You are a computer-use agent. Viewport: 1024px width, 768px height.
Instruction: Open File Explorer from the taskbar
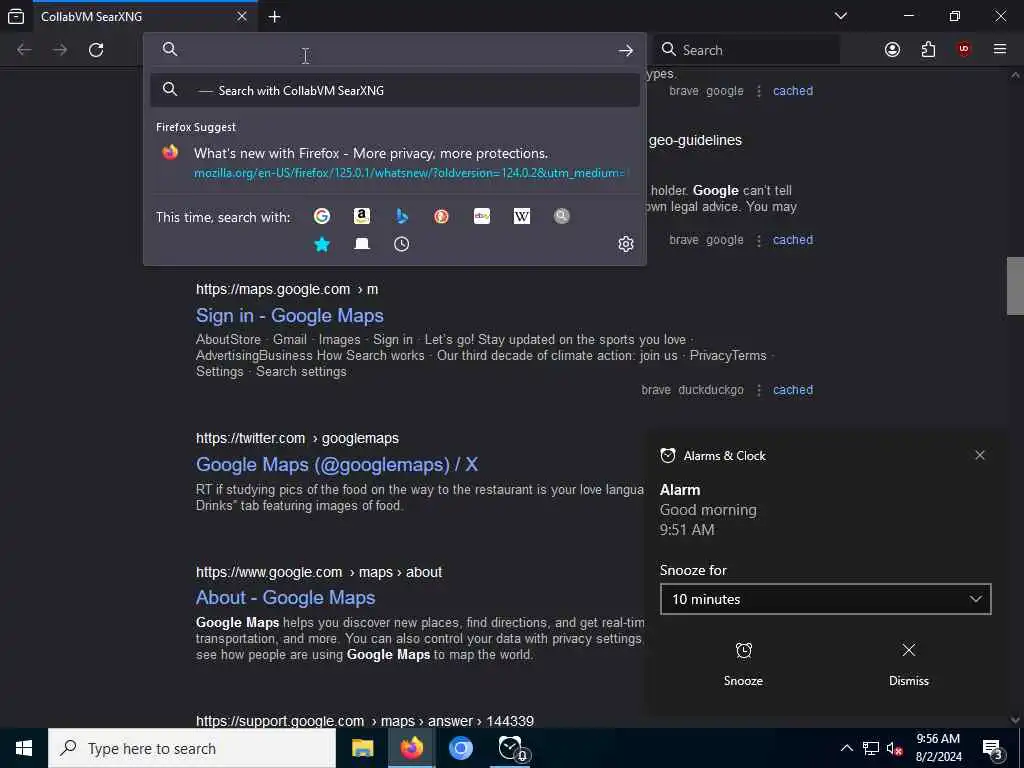tap(362, 748)
